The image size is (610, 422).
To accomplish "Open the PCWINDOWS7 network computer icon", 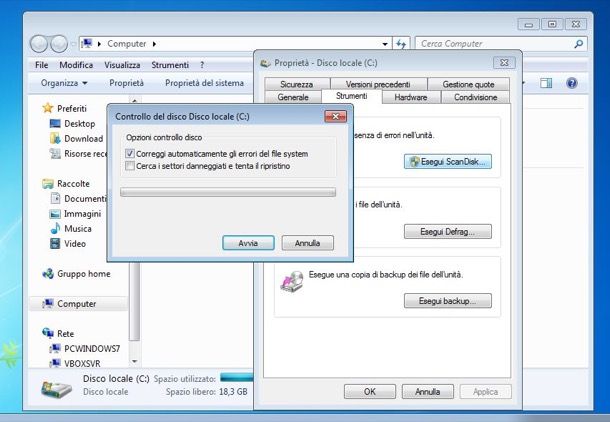I will (55, 348).
